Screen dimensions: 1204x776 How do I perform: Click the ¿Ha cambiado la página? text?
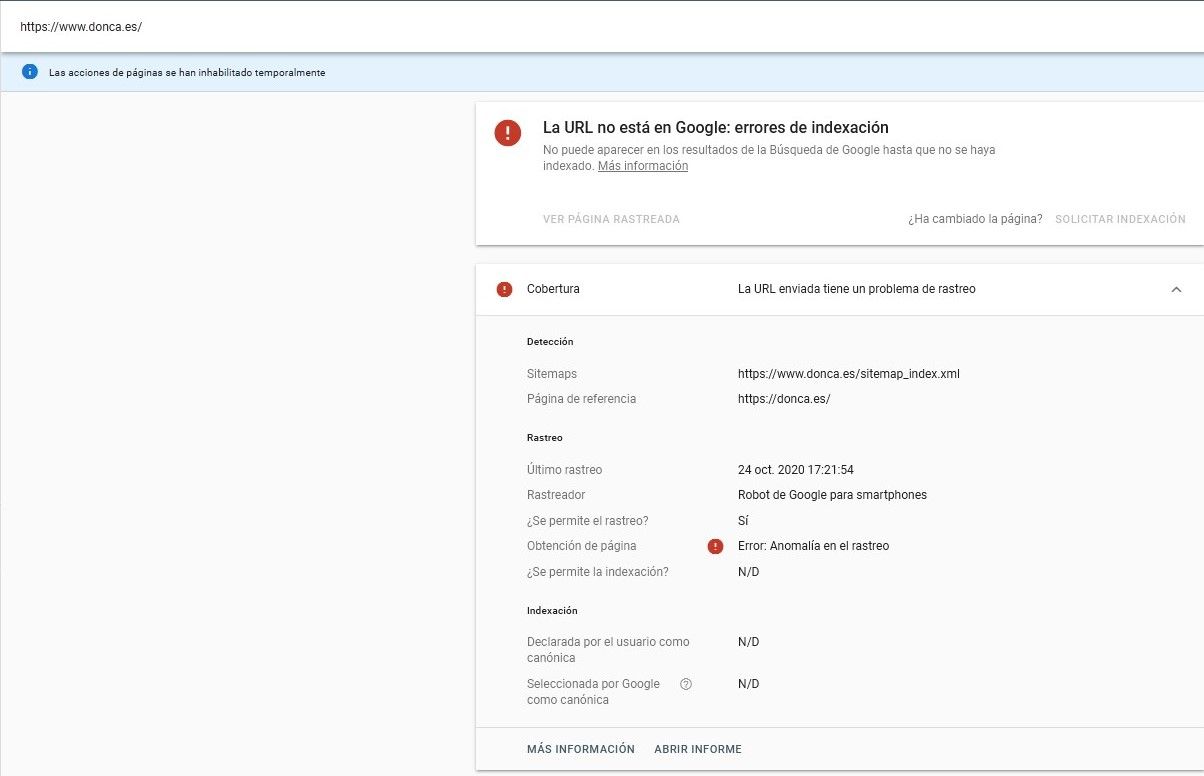[x=975, y=219]
